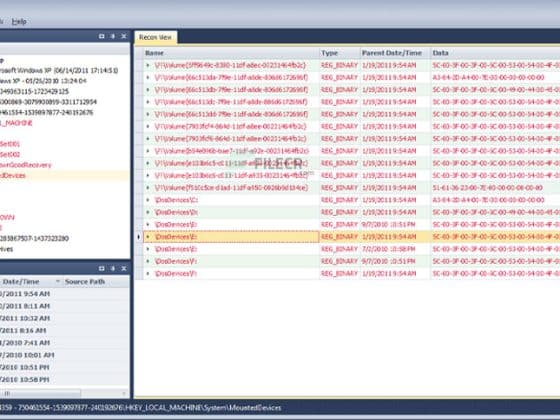
Task: Click the row selector arrow beside the highlighted row
Action: [139, 237]
